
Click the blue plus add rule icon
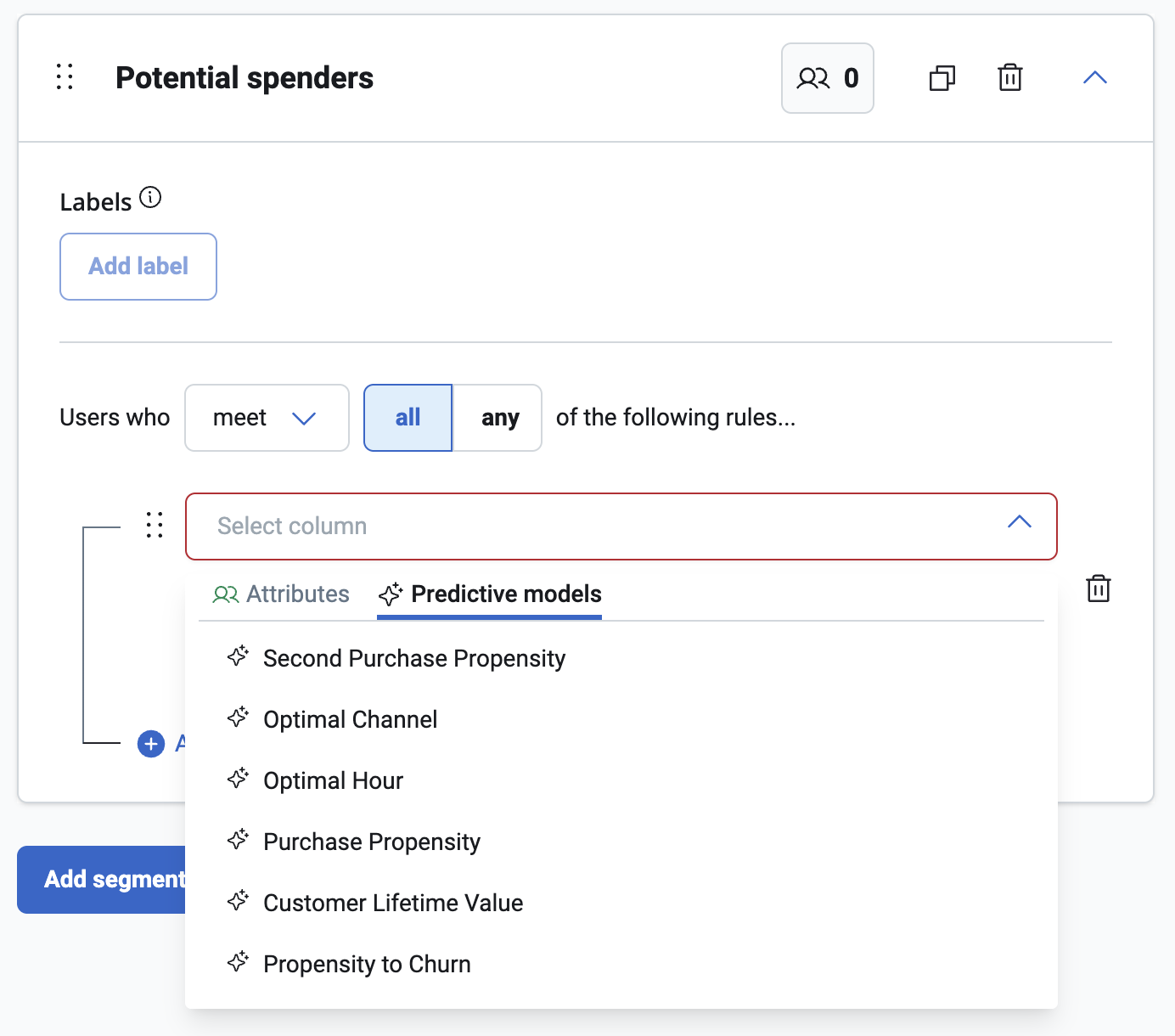(x=151, y=744)
